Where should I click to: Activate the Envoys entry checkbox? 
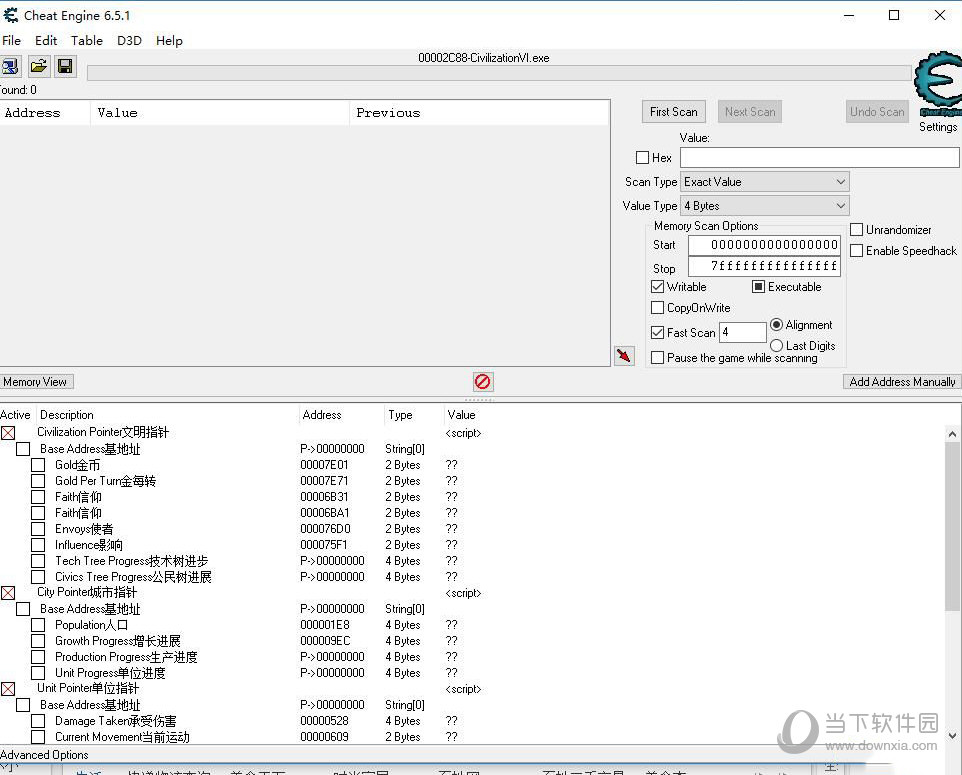pos(38,528)
